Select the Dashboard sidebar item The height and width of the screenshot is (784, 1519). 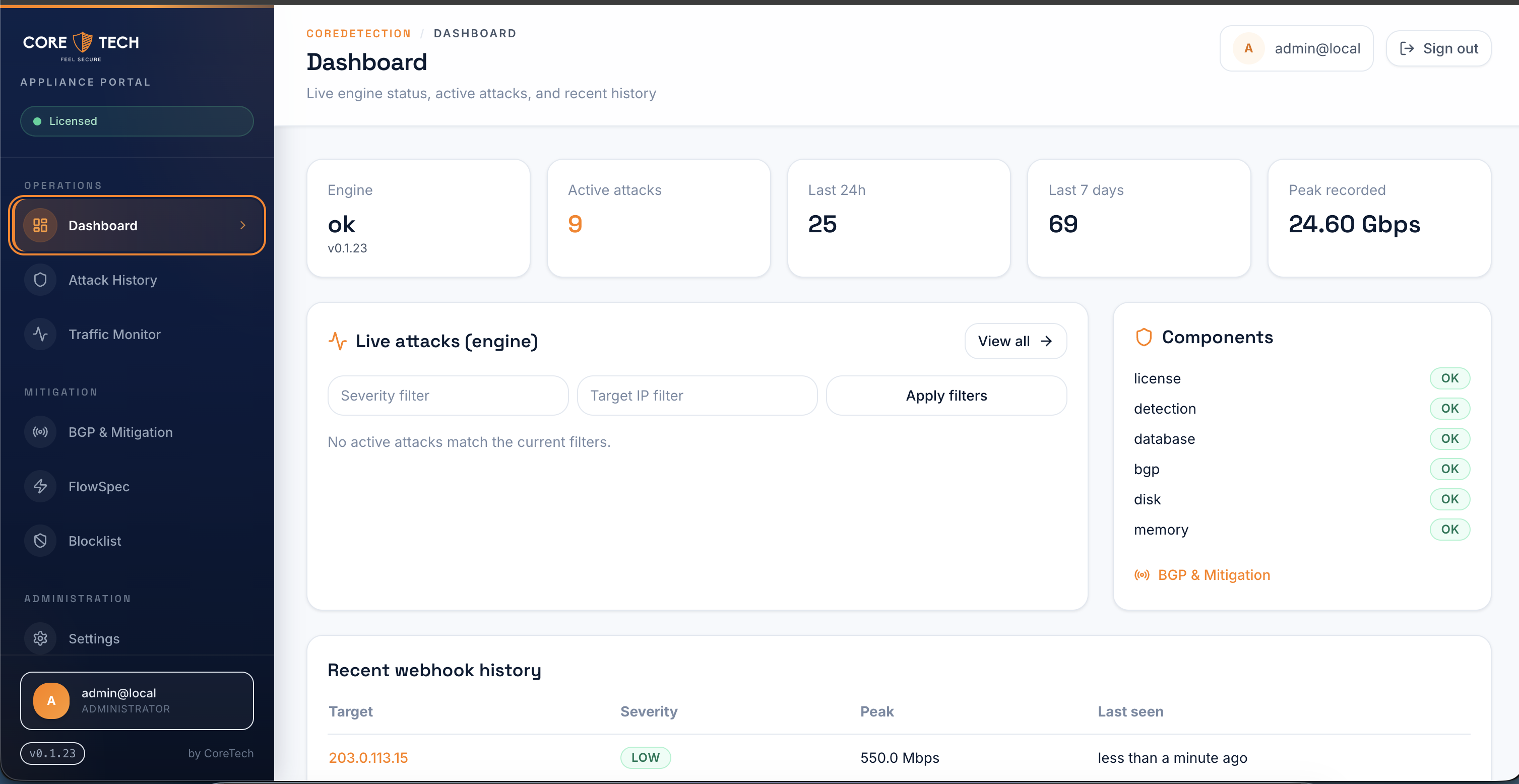coord(137,225)
